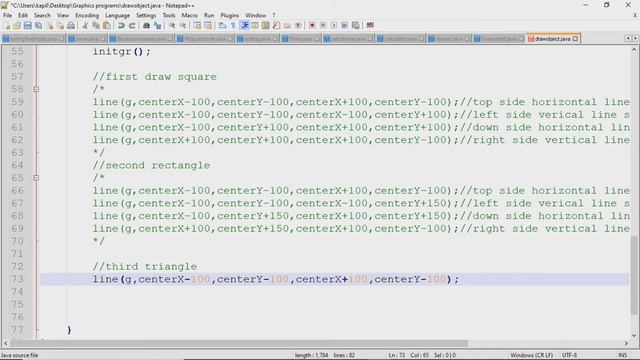The width and height of the screenshot is (640, 360).
Task: Toggle synchronized vertical scrolling
Action: pyautogui.click(x=197, y=26)
